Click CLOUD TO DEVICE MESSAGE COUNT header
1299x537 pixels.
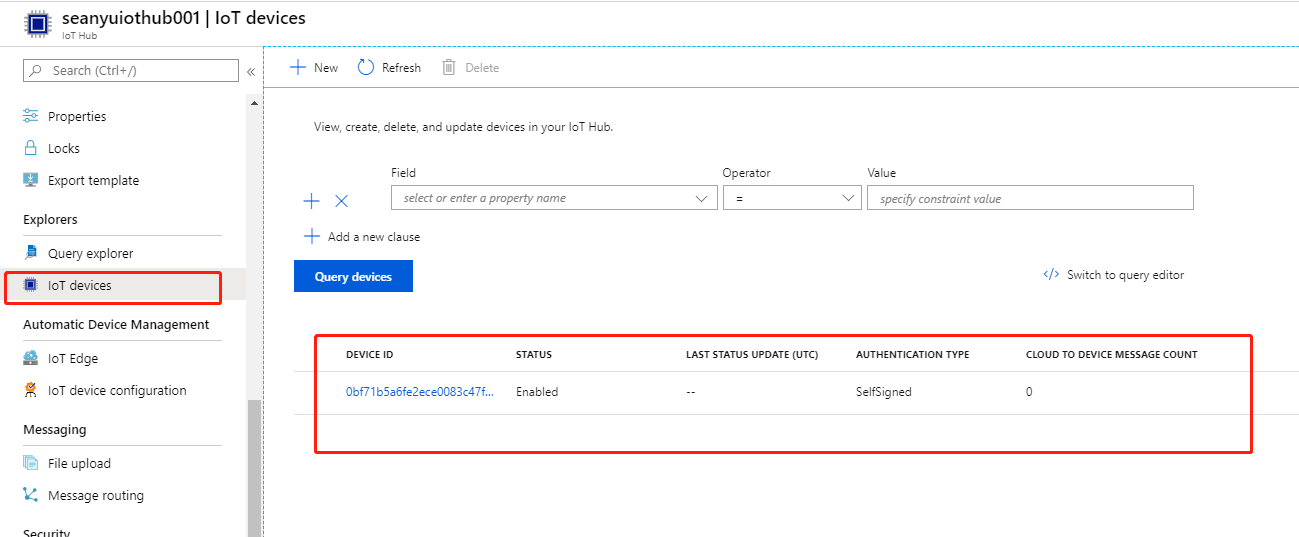point(1112,355)
